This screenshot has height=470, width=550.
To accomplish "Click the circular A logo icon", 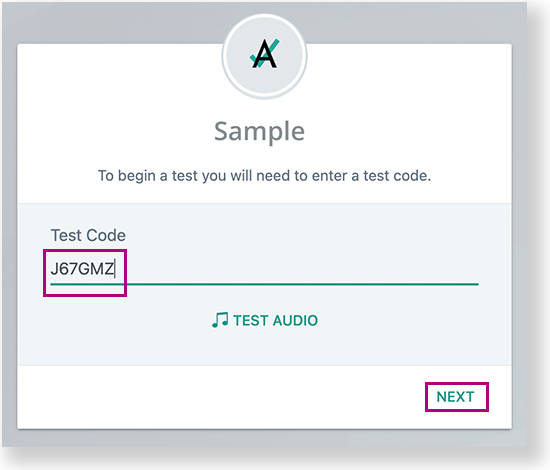I will click(x=264, y=56).
